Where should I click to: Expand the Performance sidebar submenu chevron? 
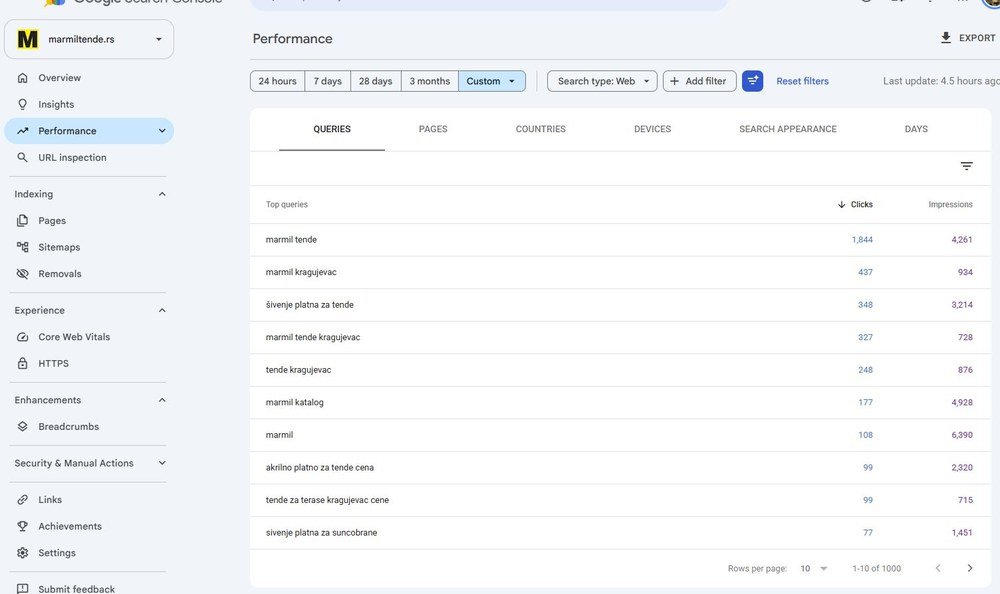point(162,131)
